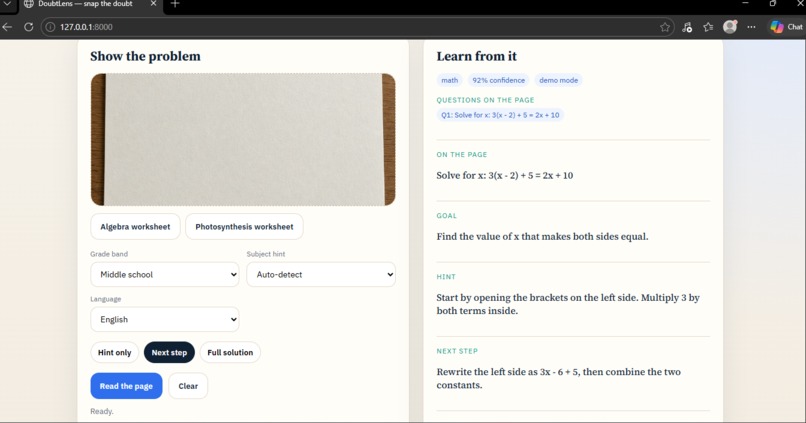Open the Subject hint dropdown
806x423 pixels.
pyautogui.click(x=321, y=274)
